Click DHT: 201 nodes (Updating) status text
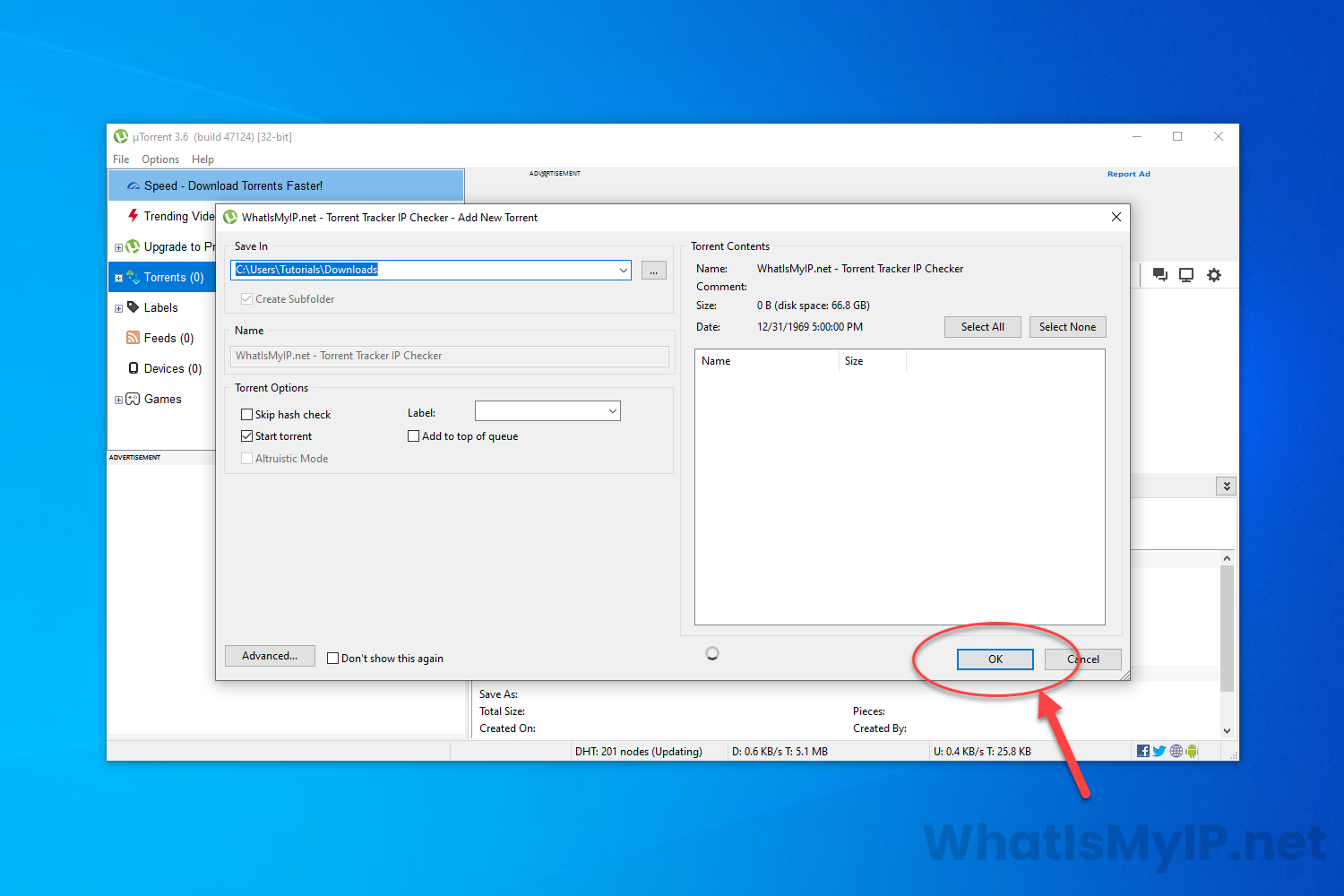This screenshot has width=1344, height=896. (639, 752)
